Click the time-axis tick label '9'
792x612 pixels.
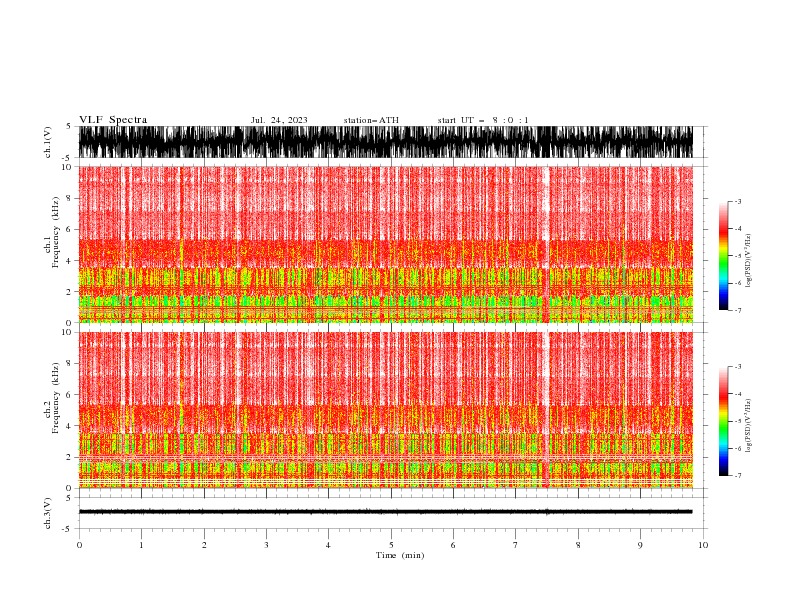(640, 545)
